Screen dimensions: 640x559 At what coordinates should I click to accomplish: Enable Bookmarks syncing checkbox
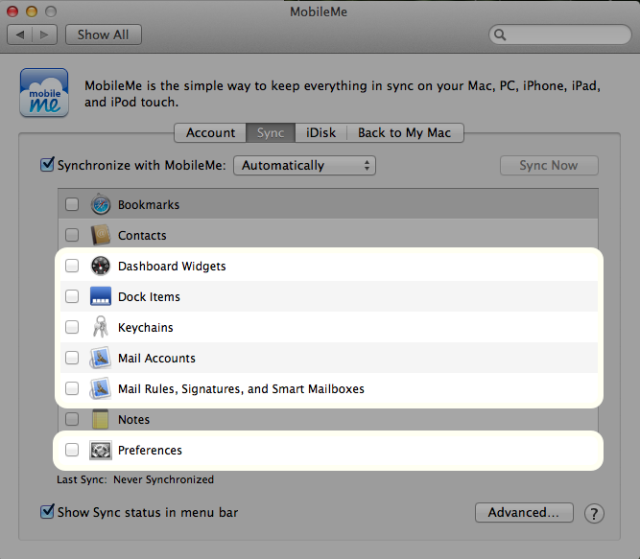[x=72, y=204]
